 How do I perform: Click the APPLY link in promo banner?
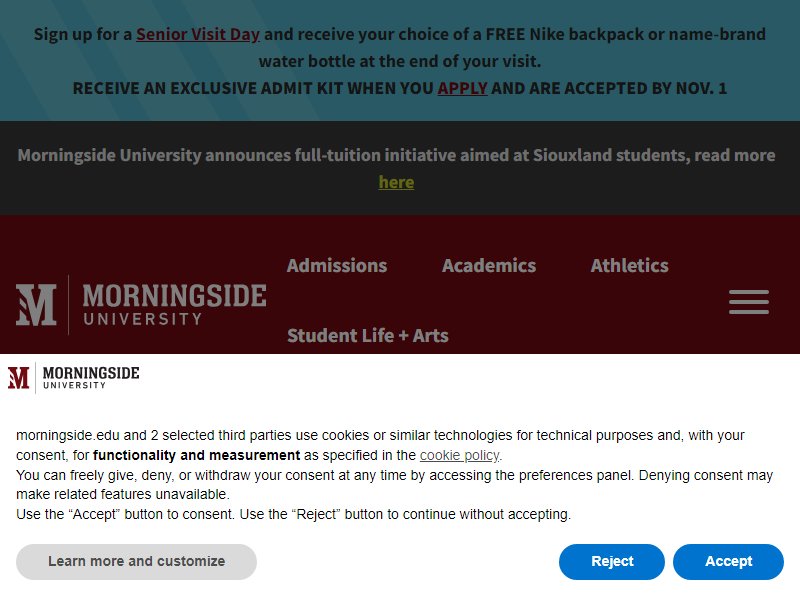[462, 88]
